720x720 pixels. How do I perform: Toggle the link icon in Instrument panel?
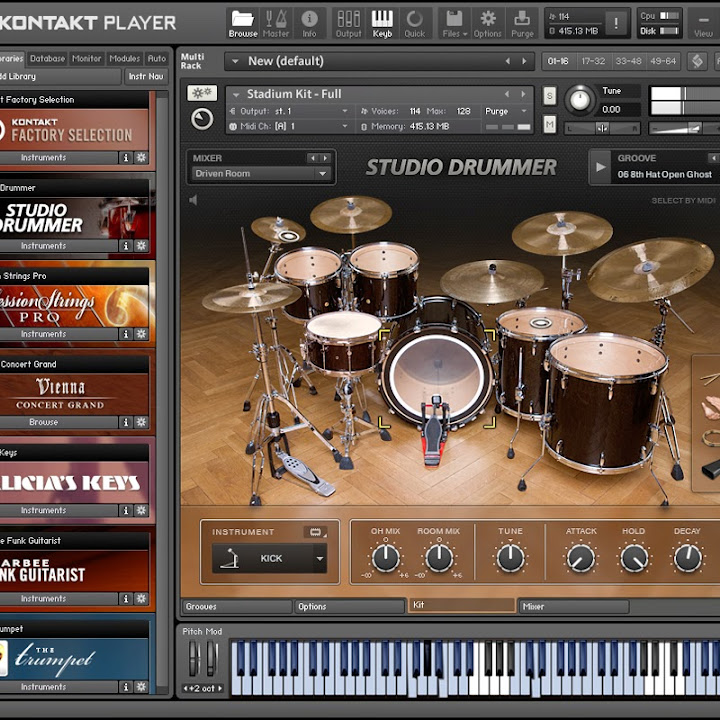pyautogui.click(x=315, y=532)
